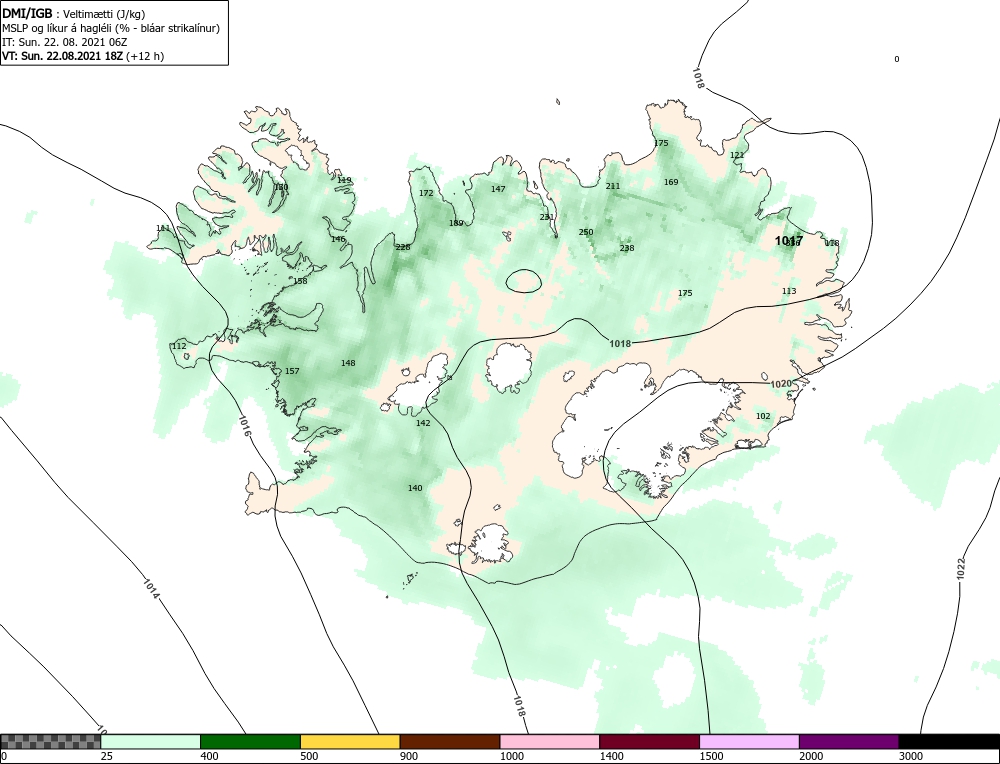This screenshot has height=764, width=1000.
Task: Click the "3000" tick label on the legend
Action: [911, 756]
